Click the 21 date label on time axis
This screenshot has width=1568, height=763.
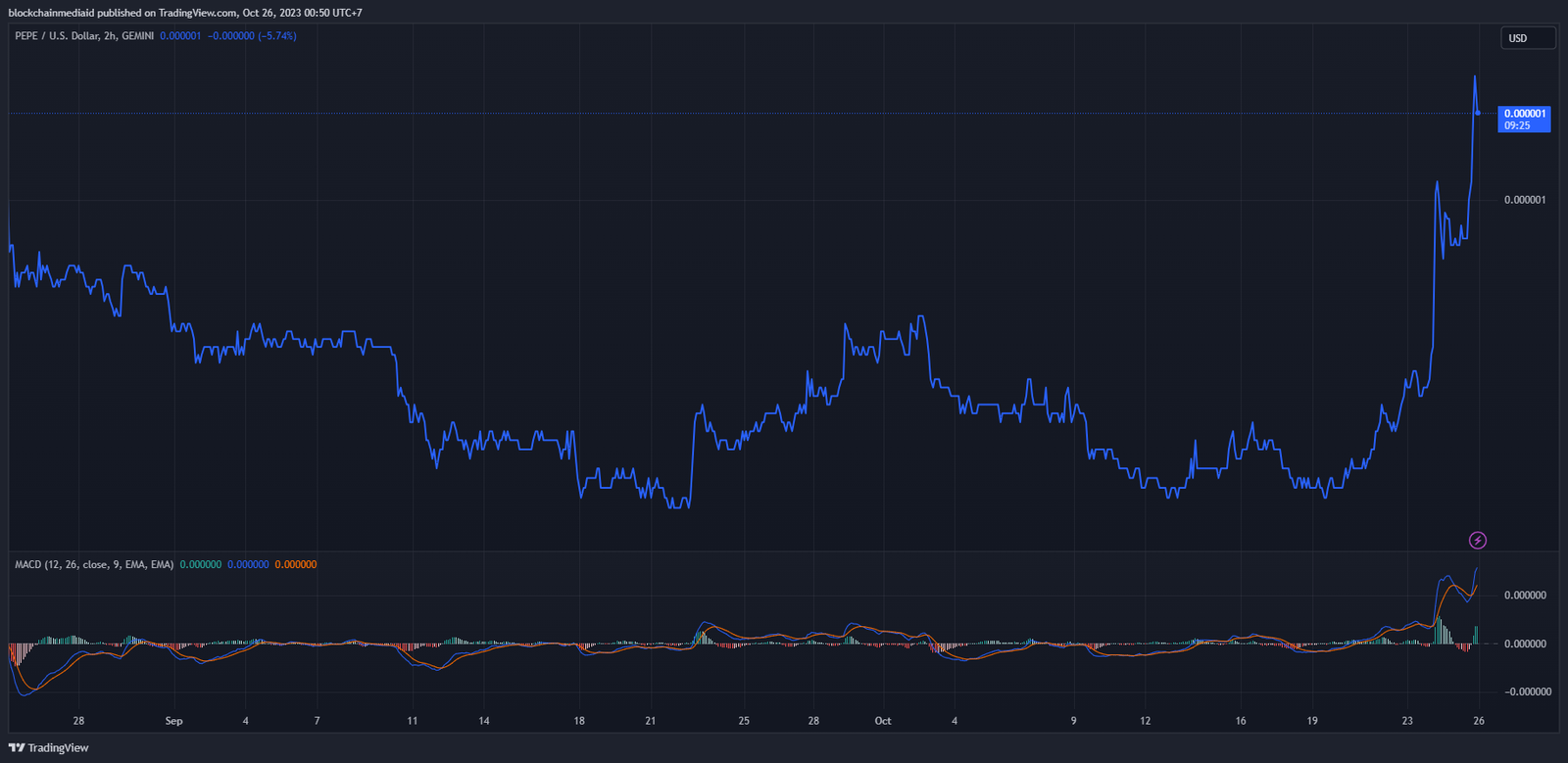[x=651, y=721]
